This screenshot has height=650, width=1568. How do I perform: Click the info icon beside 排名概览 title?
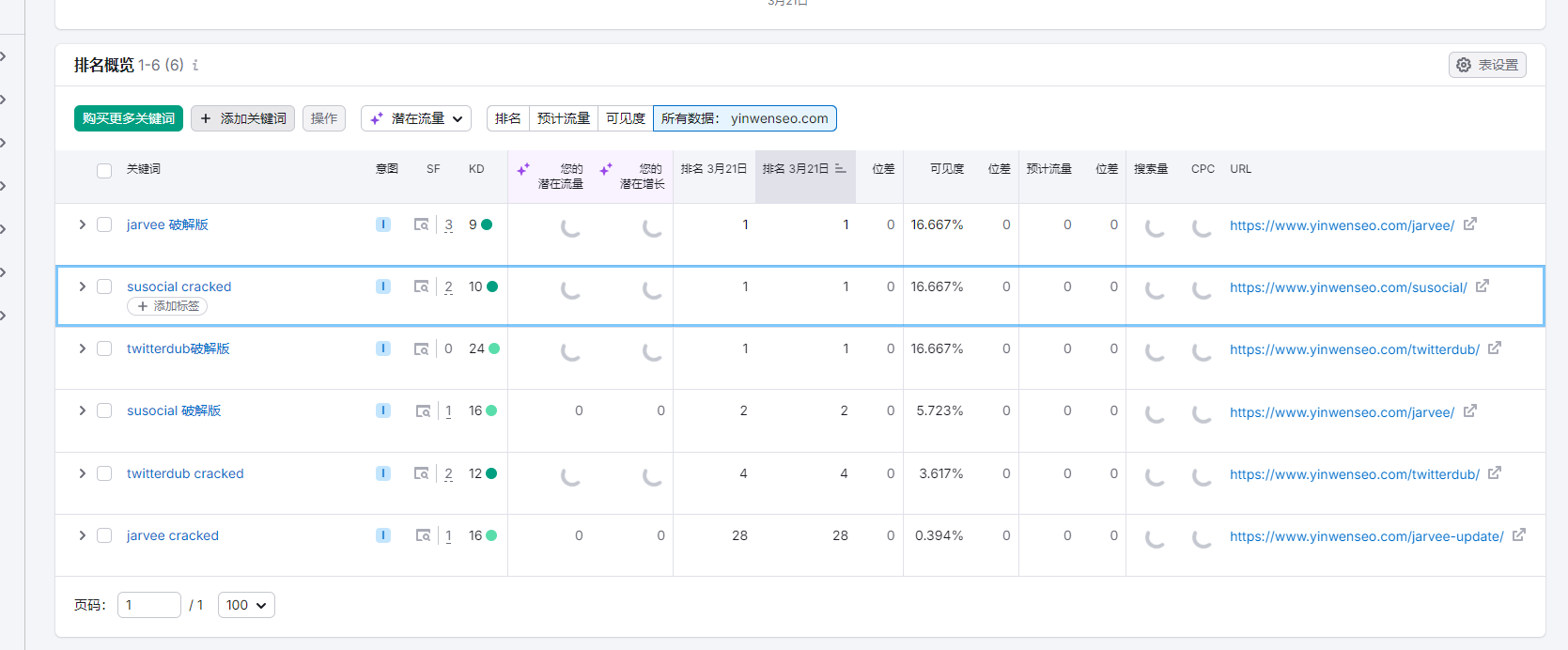point(195,65)
